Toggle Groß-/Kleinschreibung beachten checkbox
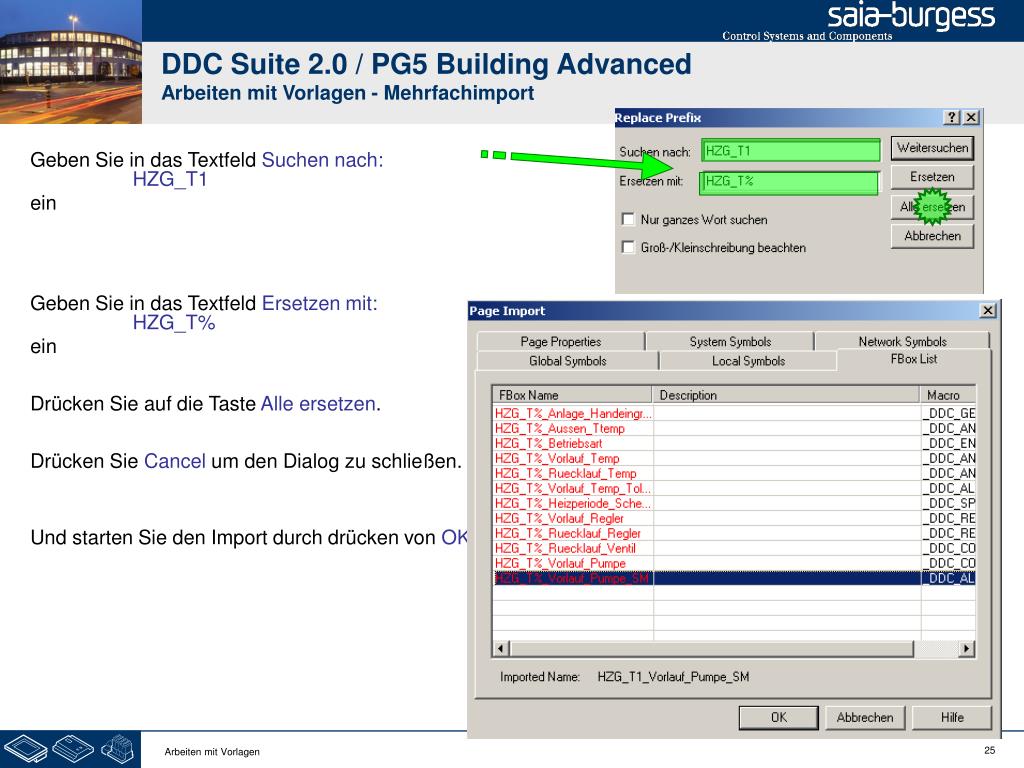 click(x=628, y=248)
